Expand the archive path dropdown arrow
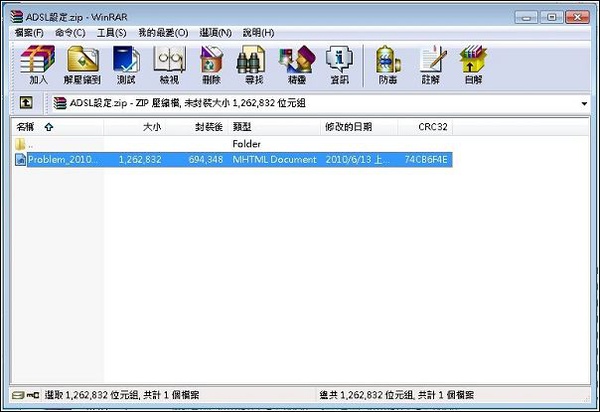This screenshot has width=600, height=412. pos(584,103)
